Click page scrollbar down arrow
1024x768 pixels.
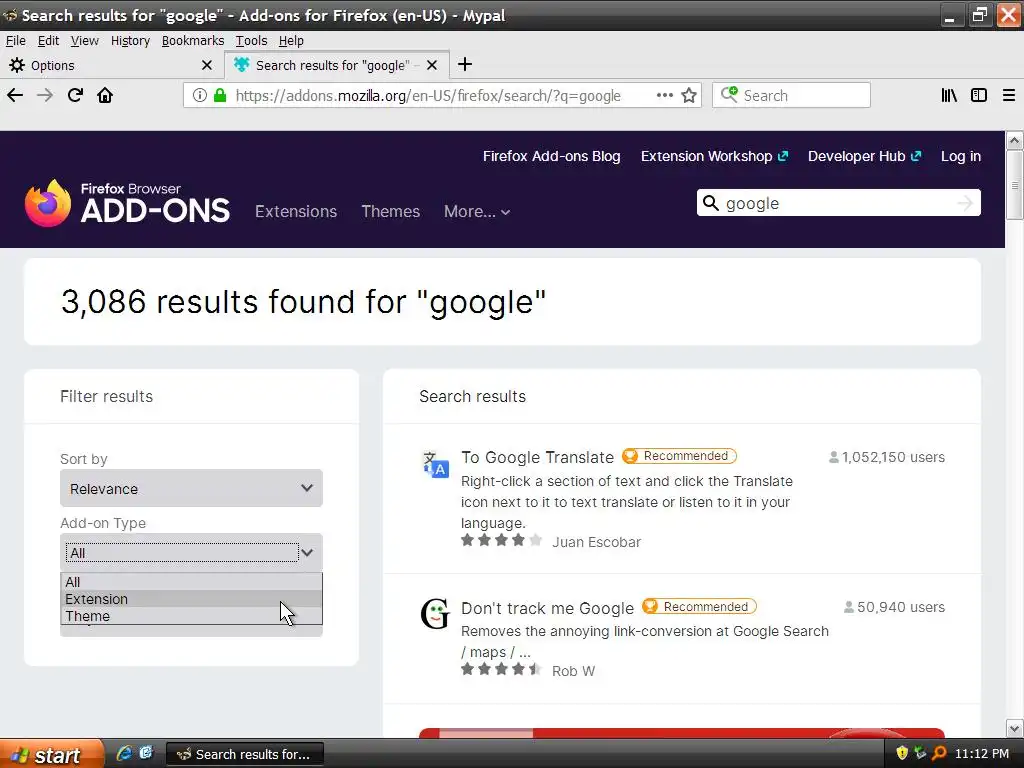pos(1014,728)
